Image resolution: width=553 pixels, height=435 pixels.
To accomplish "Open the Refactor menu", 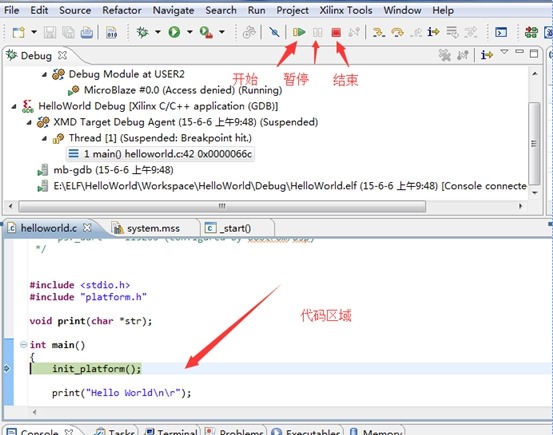I will pos(122,10).
